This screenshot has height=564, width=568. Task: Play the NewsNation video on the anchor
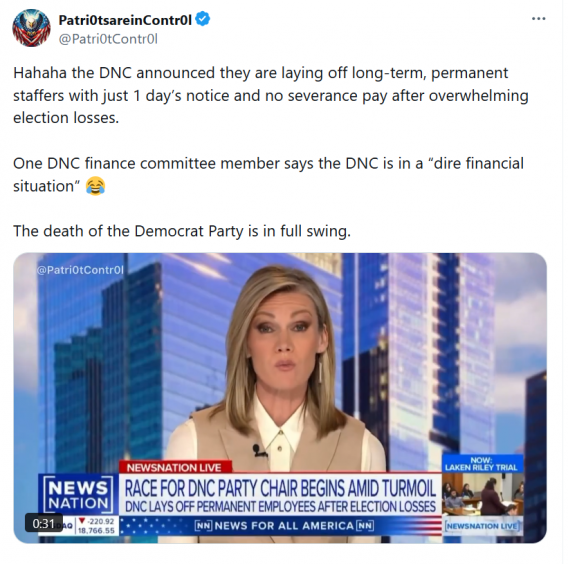tap(280, 362)
